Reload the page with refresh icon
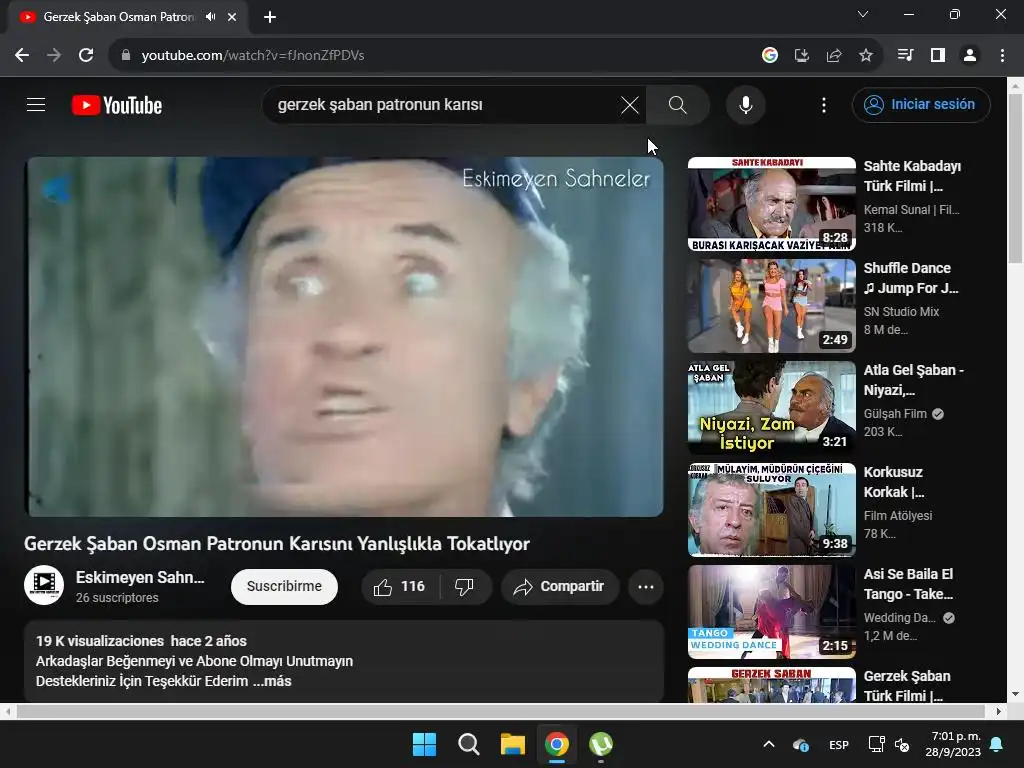The image size is (1024, 768). click(x=86, y=56)
